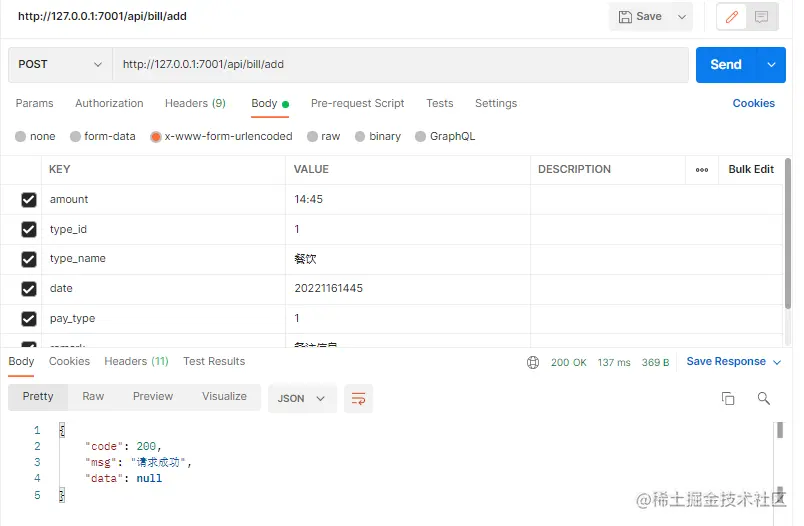This screenshot has height=526, width=804.
Task: Click the request URL input field
Action: pyautogui.click(x=400, y=65)
